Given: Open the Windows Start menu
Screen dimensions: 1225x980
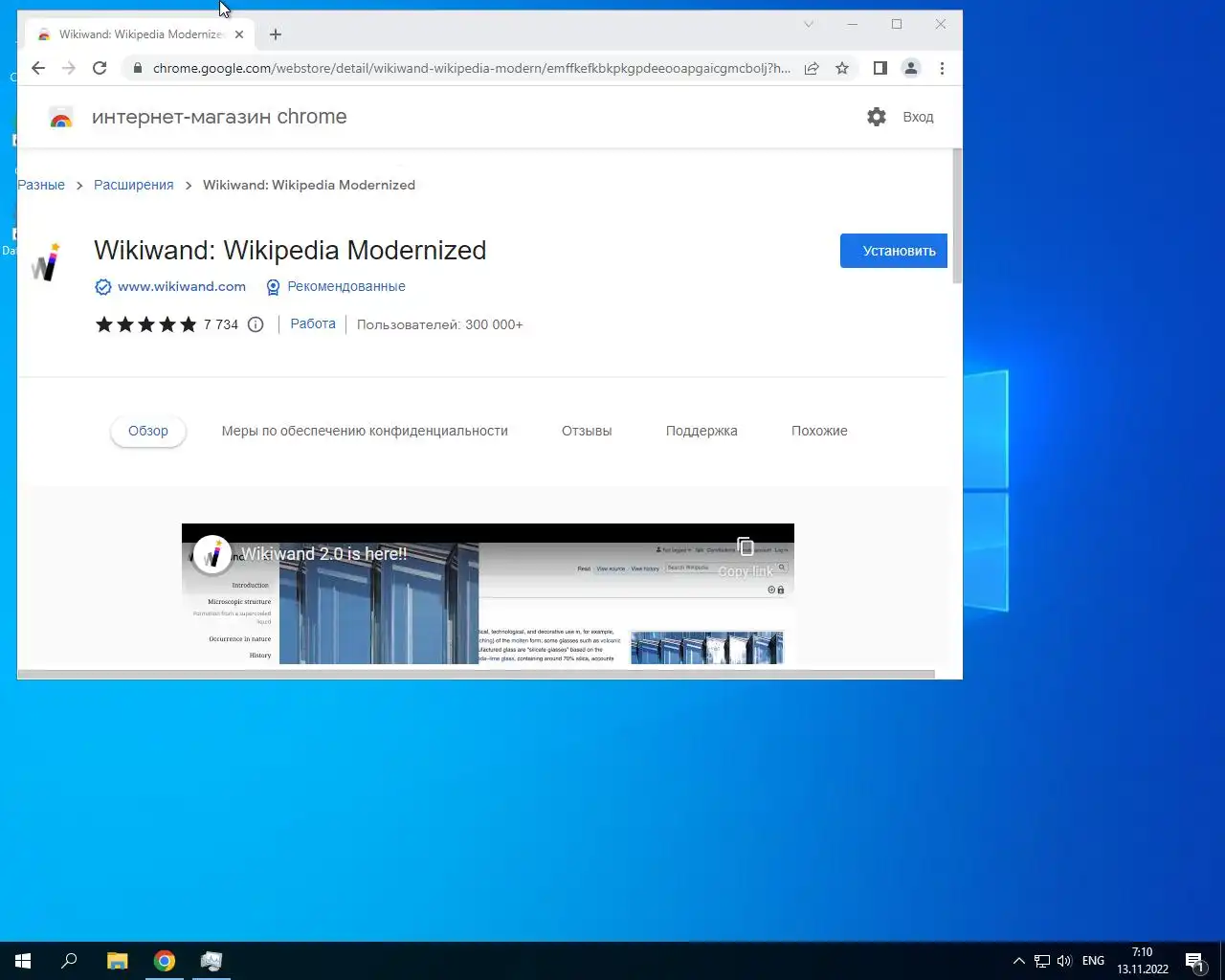Looking at the screenshot, I should [23, 961].
